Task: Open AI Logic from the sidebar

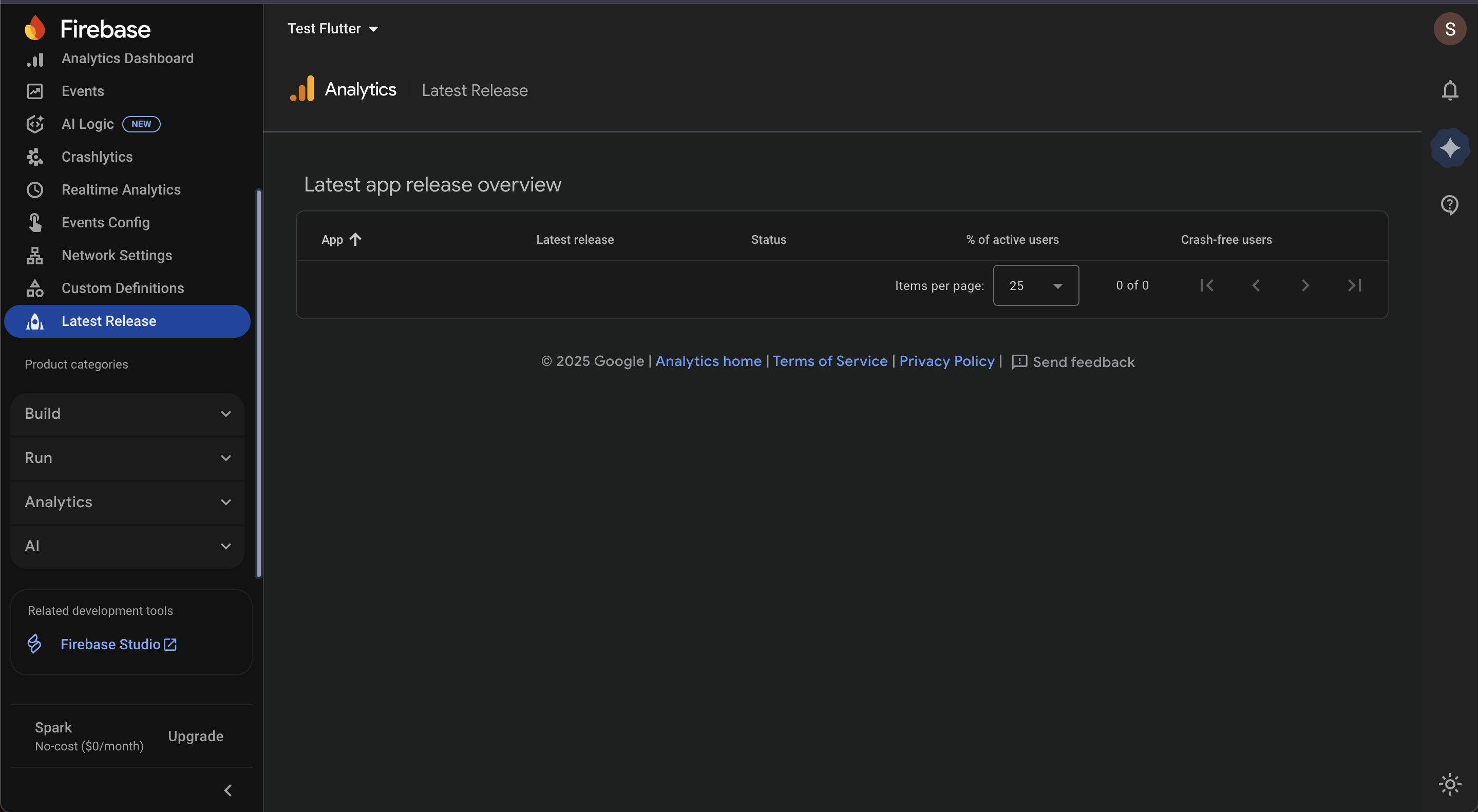Action: [87, 124]
